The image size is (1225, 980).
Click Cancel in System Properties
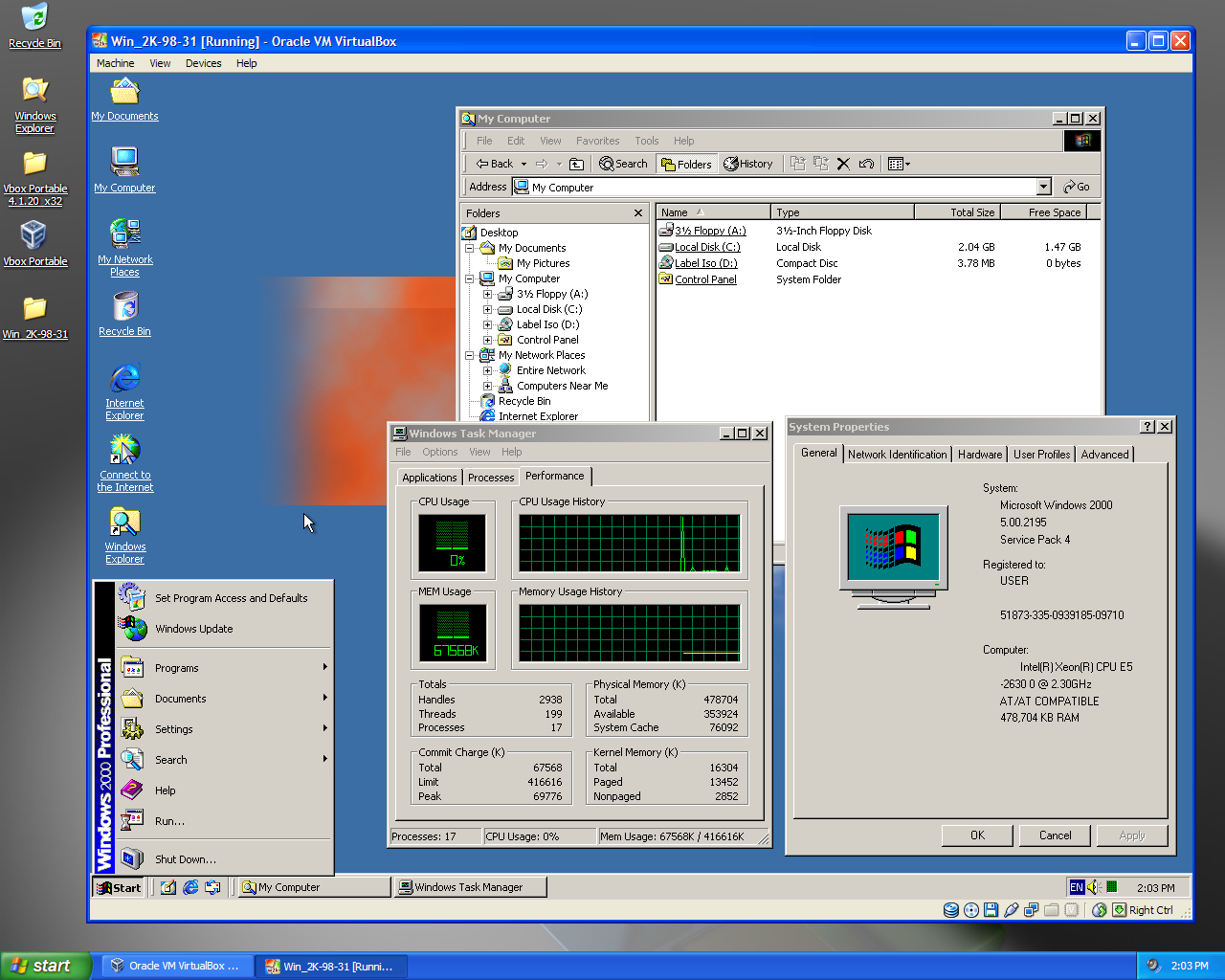coord(1056,835)
